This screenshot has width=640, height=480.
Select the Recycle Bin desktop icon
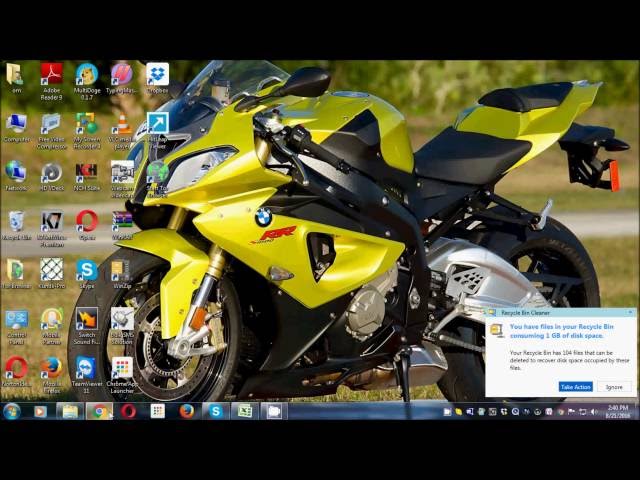pos(16,225)
